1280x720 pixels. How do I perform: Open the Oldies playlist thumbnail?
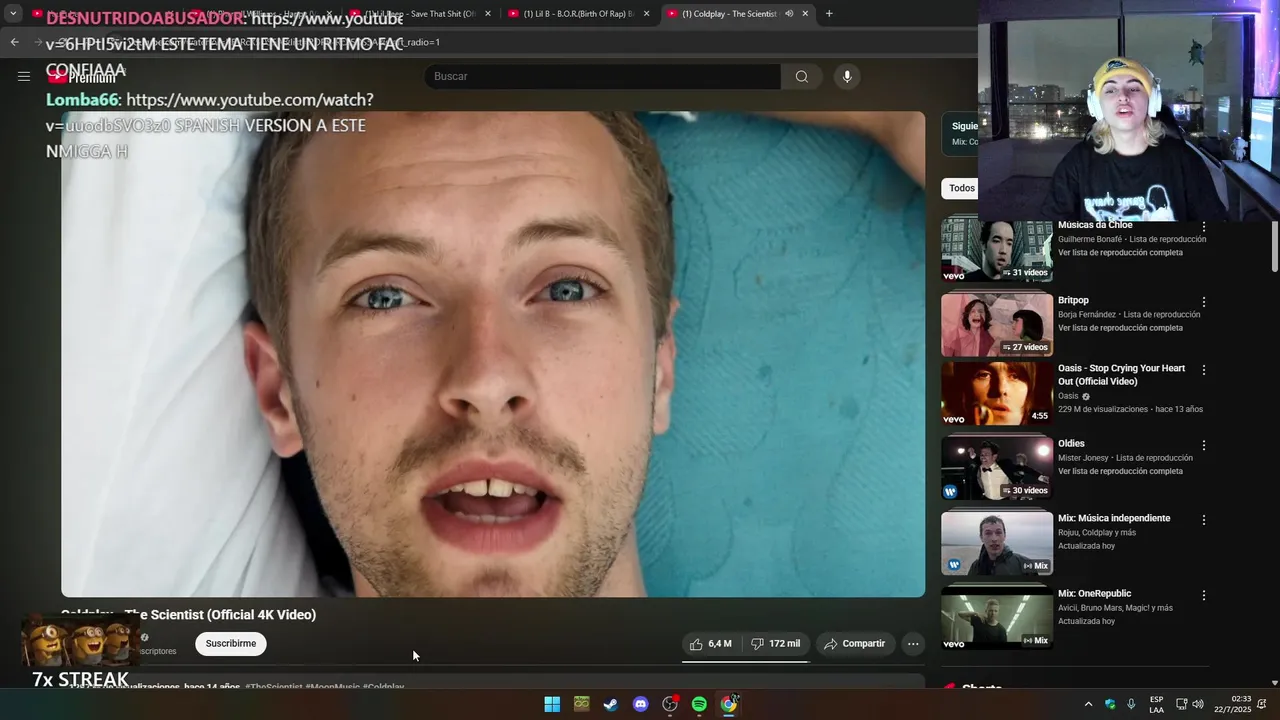click(x=997, y=468)
